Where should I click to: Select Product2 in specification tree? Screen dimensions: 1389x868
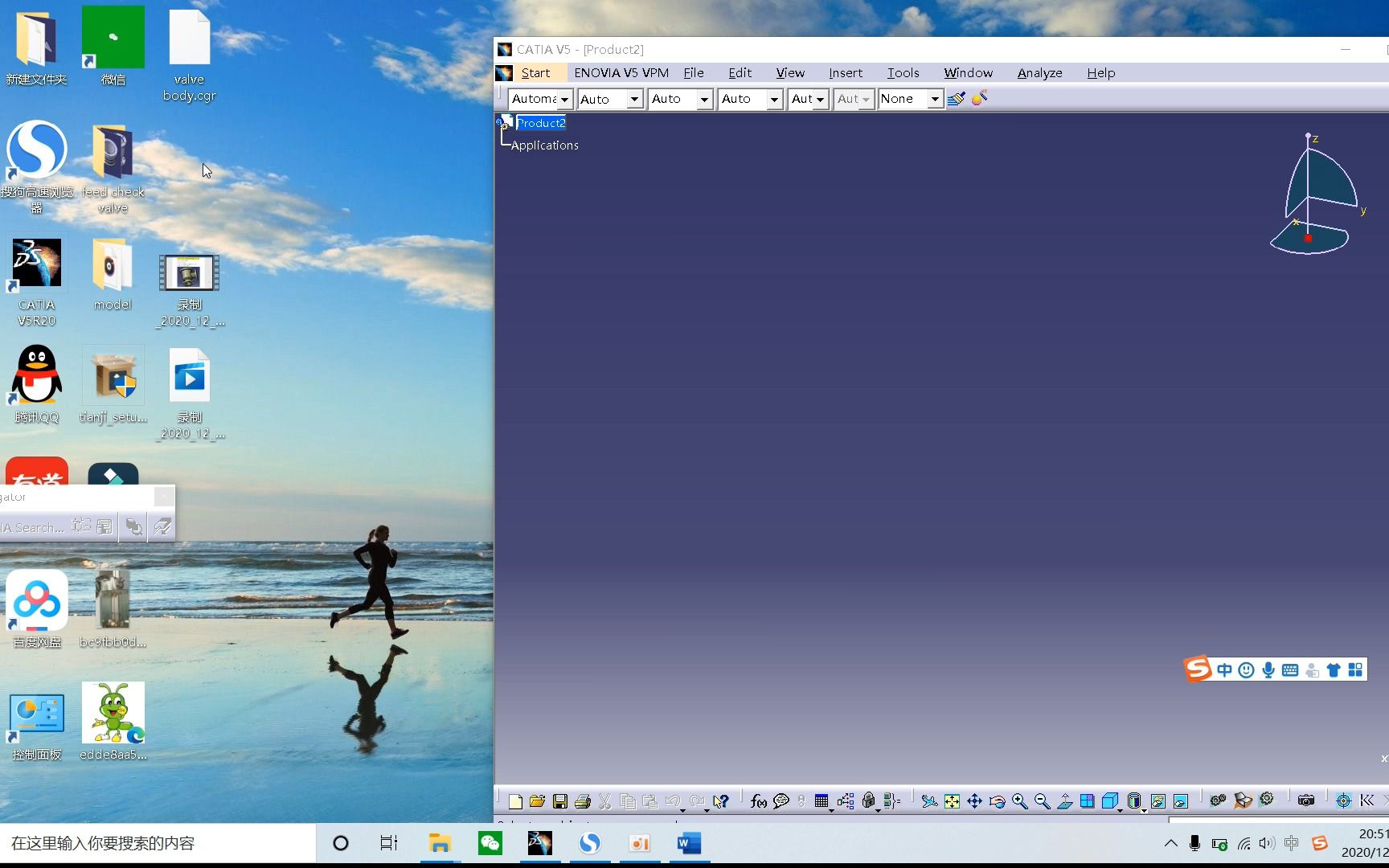point(541,123)
